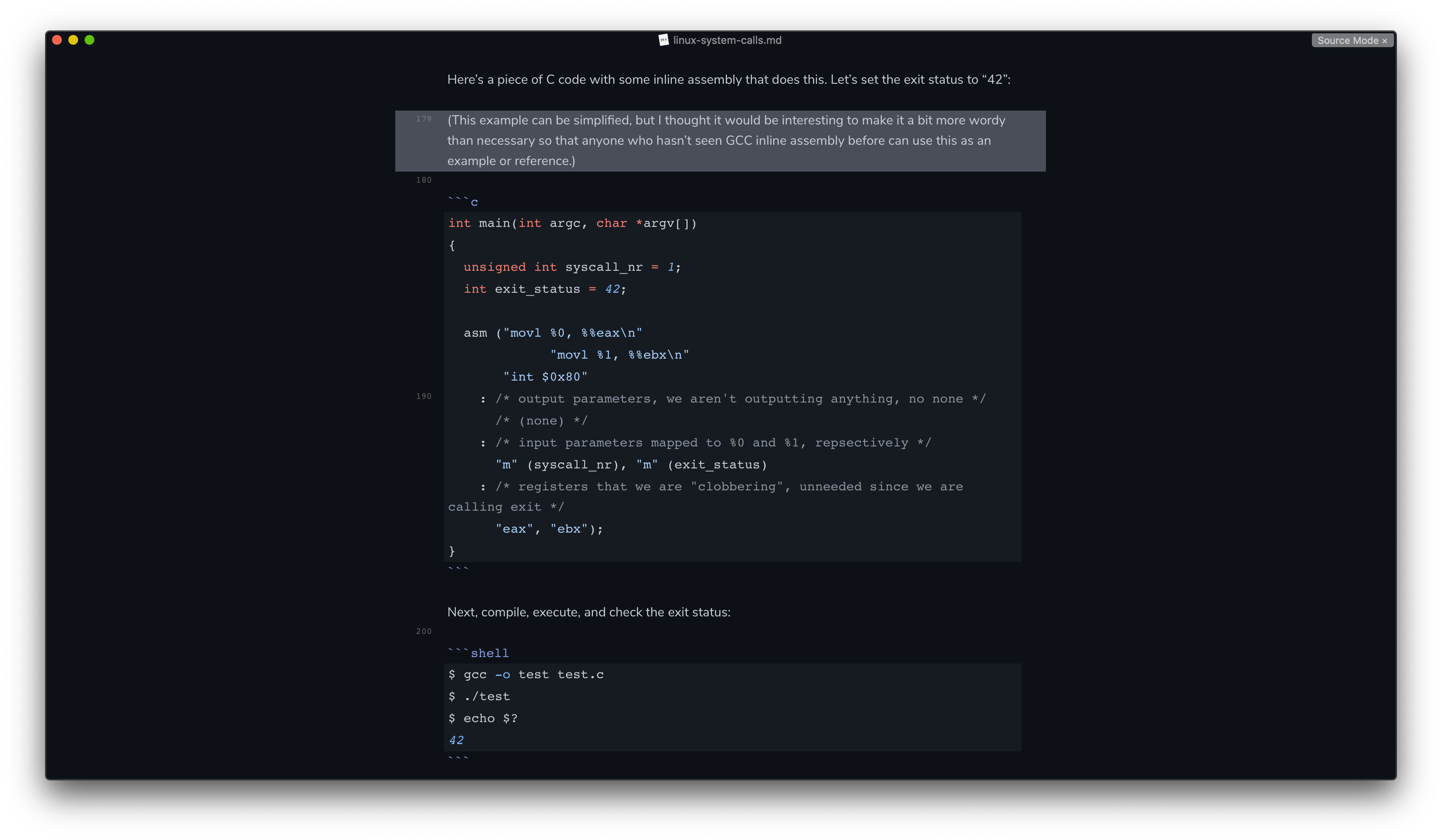The height and width of the screenshot is (840, 1442).
Task: Click the highlighted "(This example can be simplified" paragraph
Action: point(721,141)
